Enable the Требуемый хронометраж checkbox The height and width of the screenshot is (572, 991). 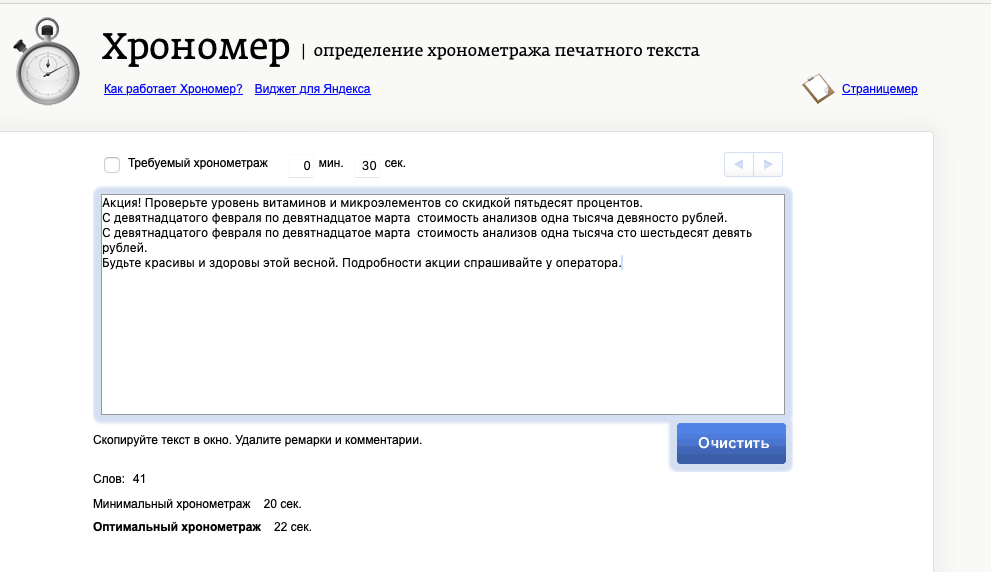pos(112,164)
